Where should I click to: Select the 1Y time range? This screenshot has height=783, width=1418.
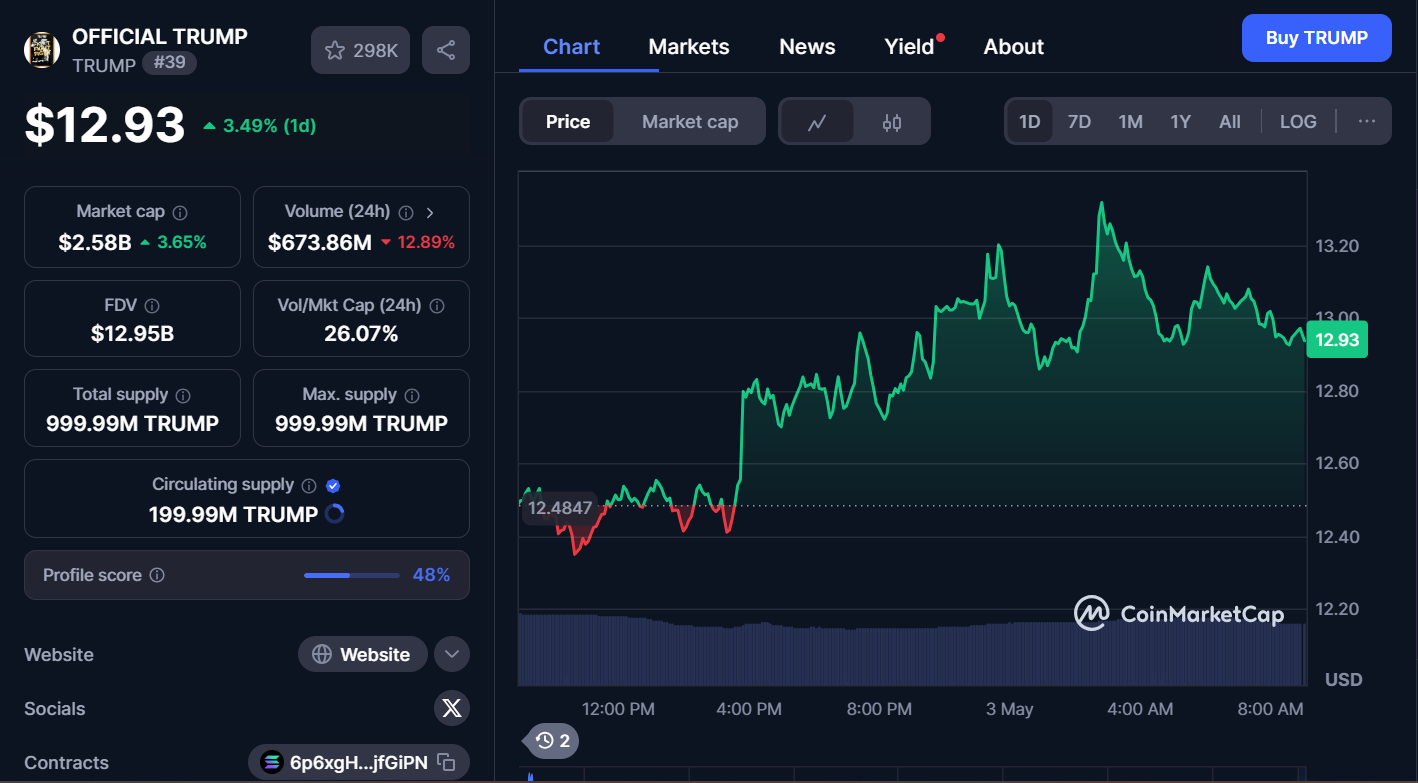point(1181,122)
